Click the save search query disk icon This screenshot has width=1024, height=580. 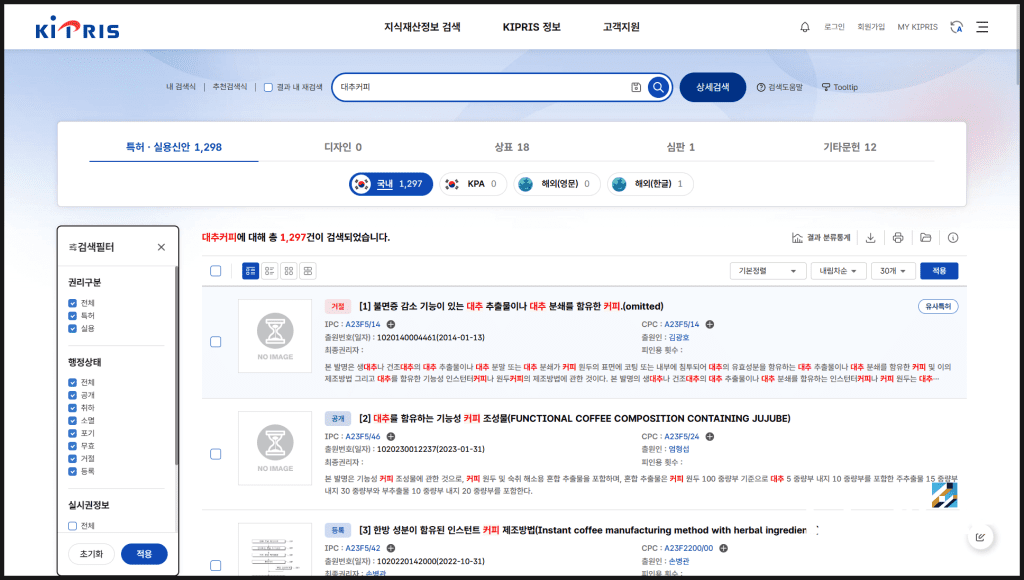coord(636,87)
